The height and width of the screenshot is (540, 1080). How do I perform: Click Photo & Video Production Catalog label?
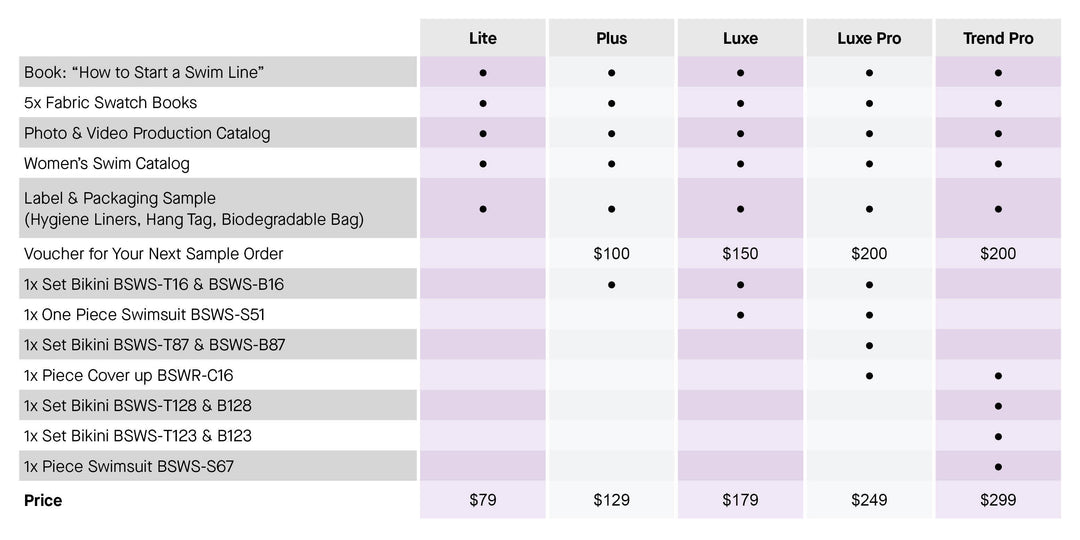click(147, 133)
